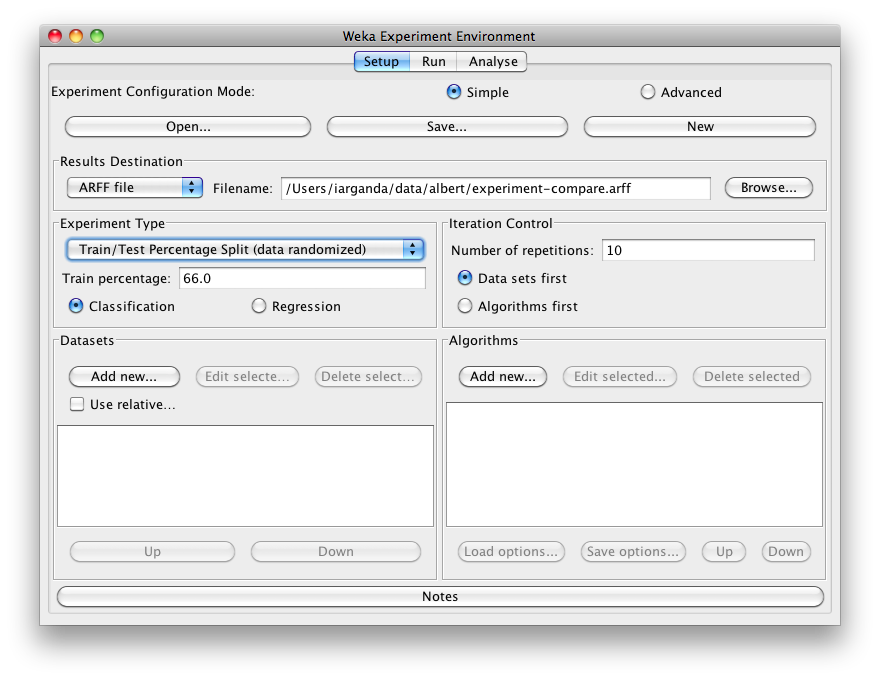
Task: Open the Run tab
Action: point(433,62)
